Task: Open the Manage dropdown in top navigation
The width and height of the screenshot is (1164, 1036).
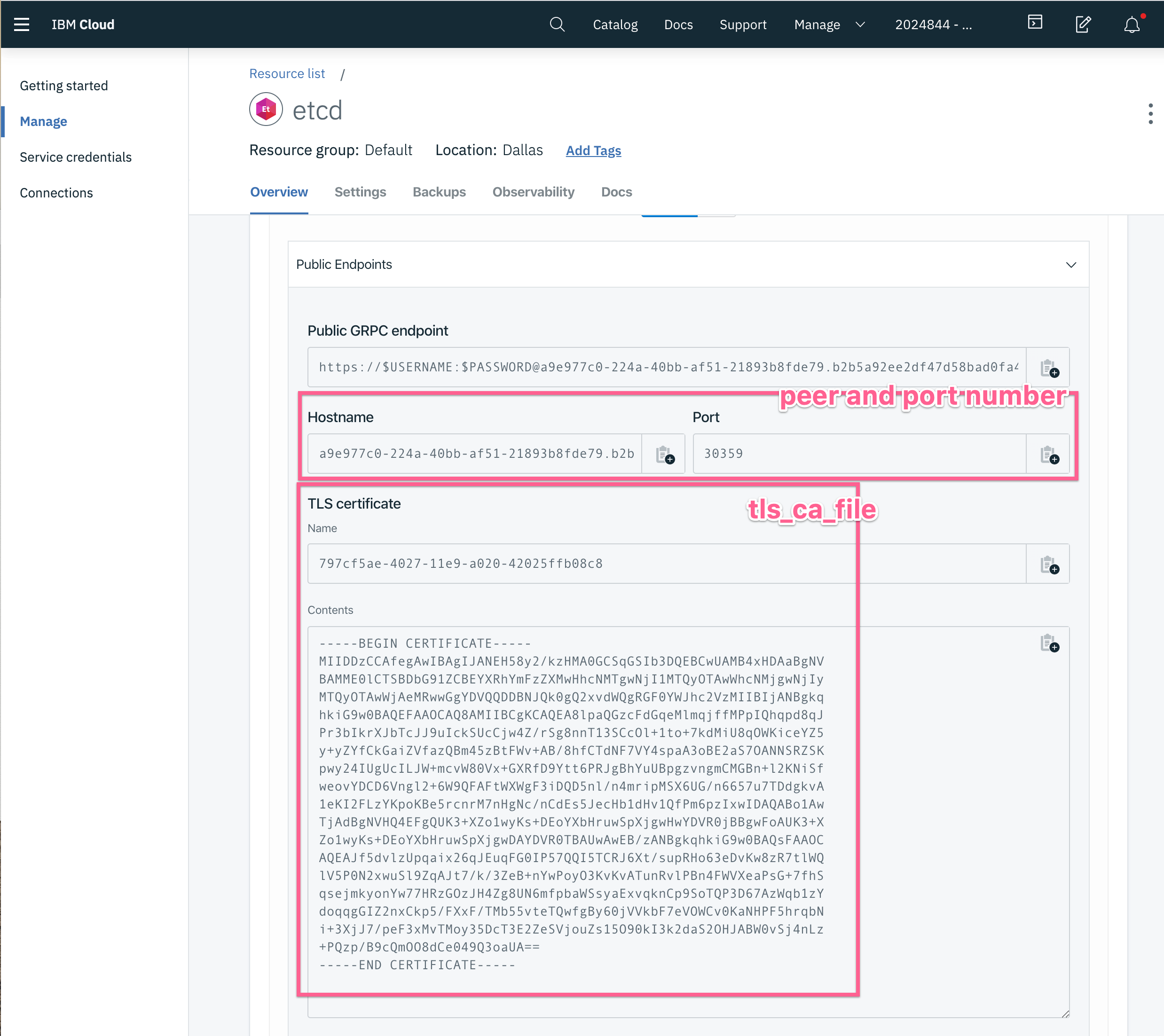Action: (x=829, y=24)
